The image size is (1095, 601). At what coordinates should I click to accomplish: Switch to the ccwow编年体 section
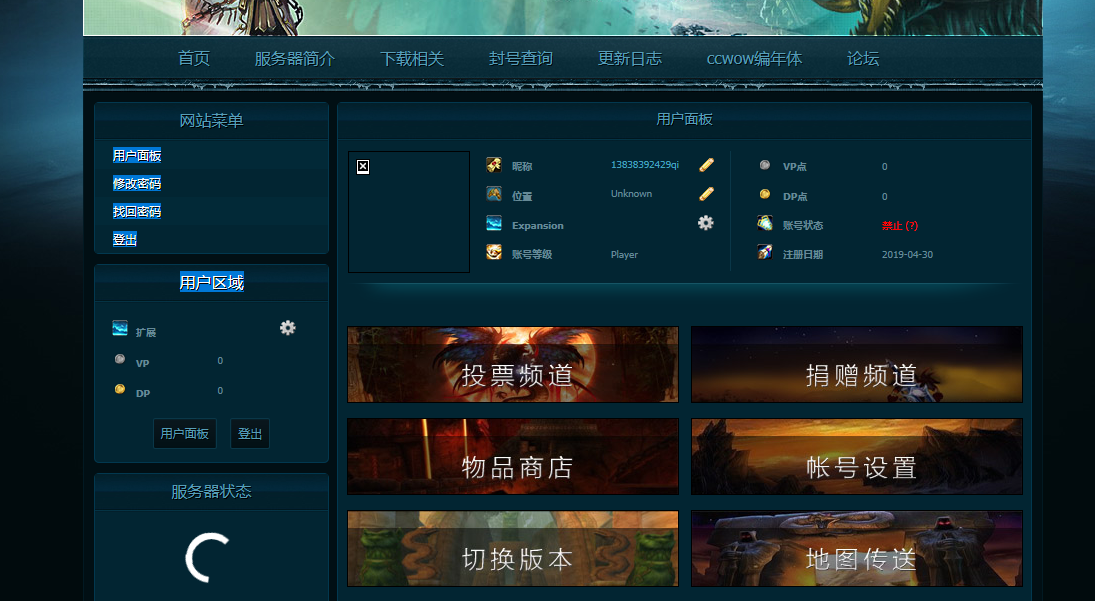753,58
